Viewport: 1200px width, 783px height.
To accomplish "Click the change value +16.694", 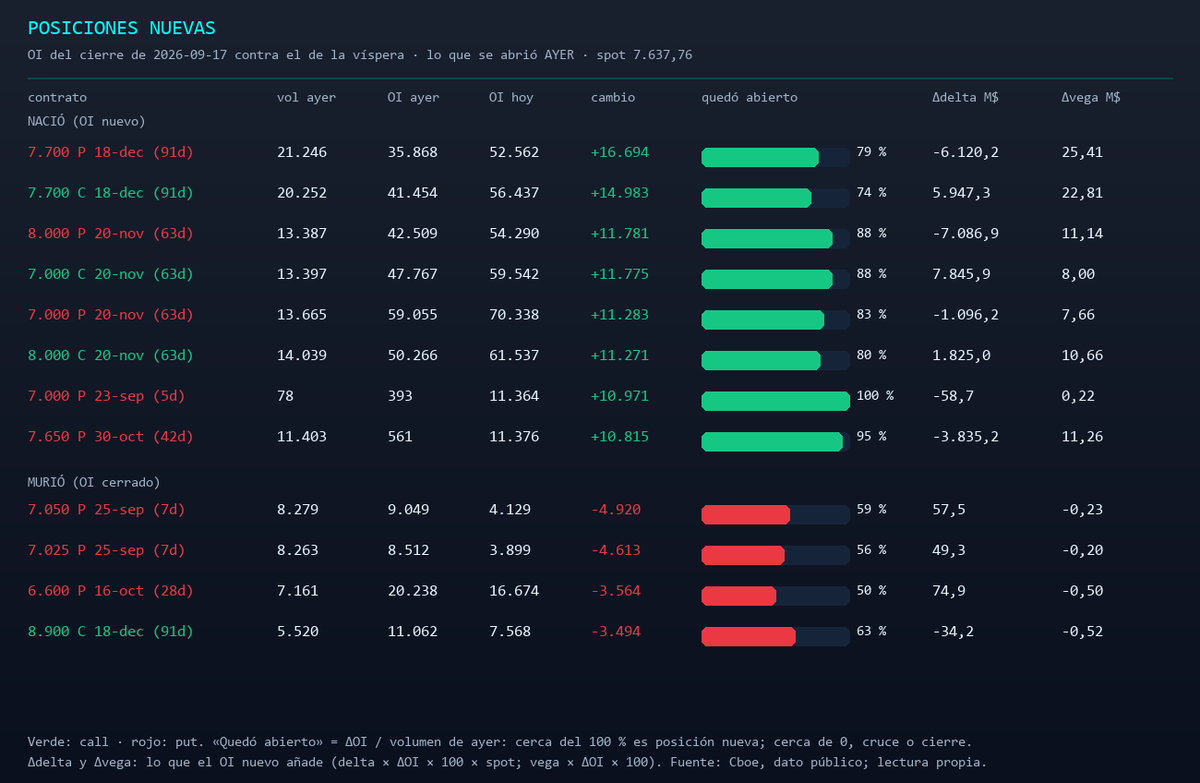I will [x=620, y=153].
